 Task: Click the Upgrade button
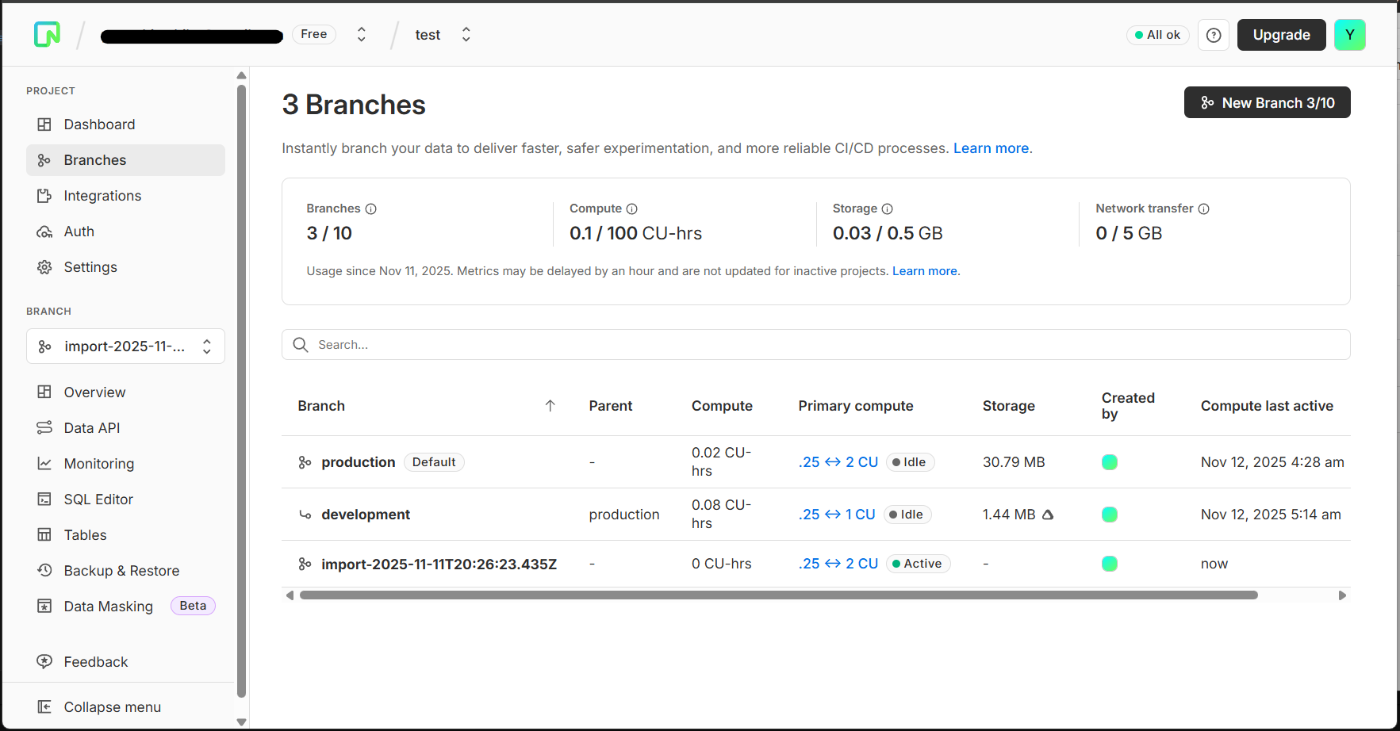click(x=1281, y=35)
